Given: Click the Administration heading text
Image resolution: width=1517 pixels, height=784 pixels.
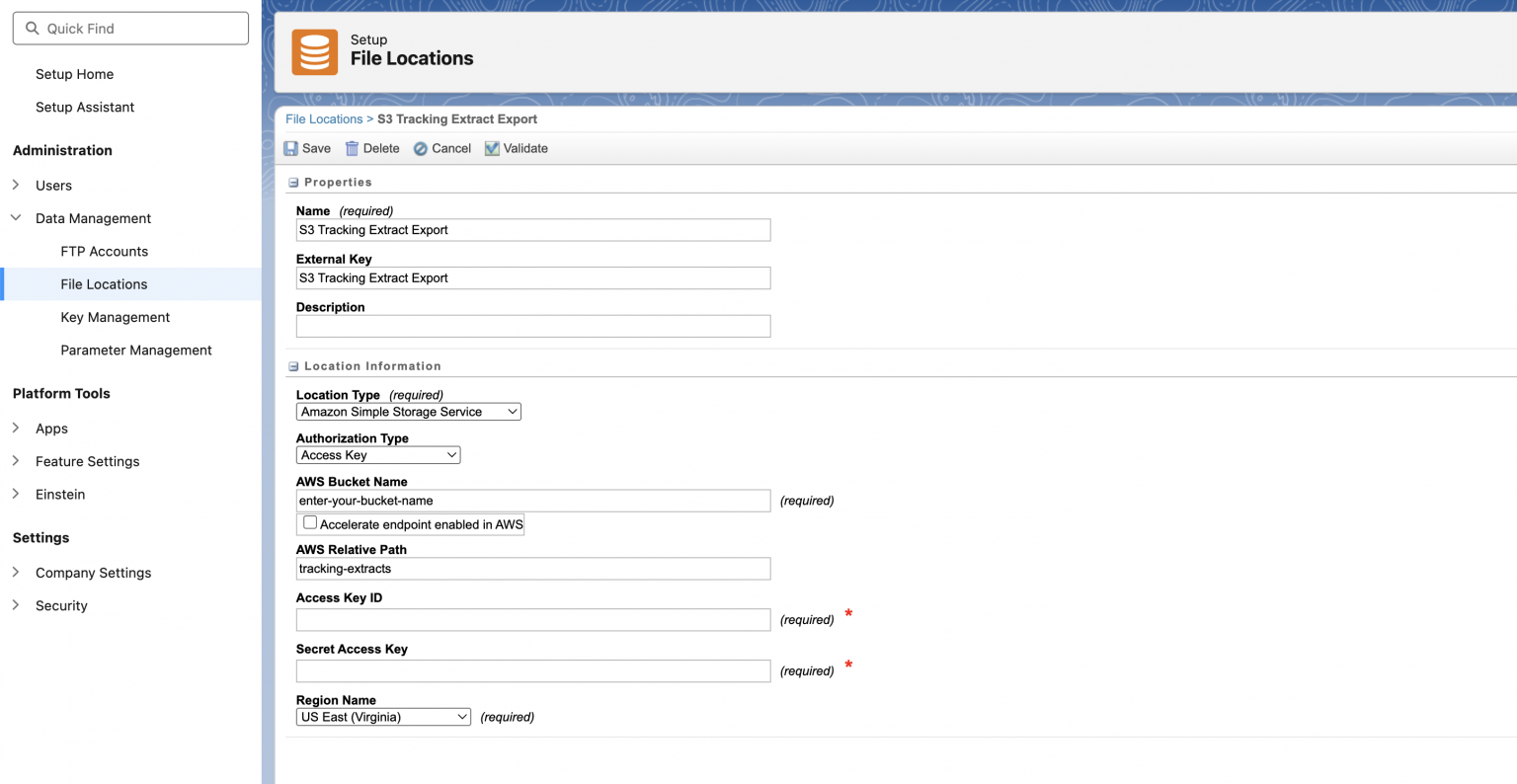Looking at the screenshot, I should (x=62, y=150).
